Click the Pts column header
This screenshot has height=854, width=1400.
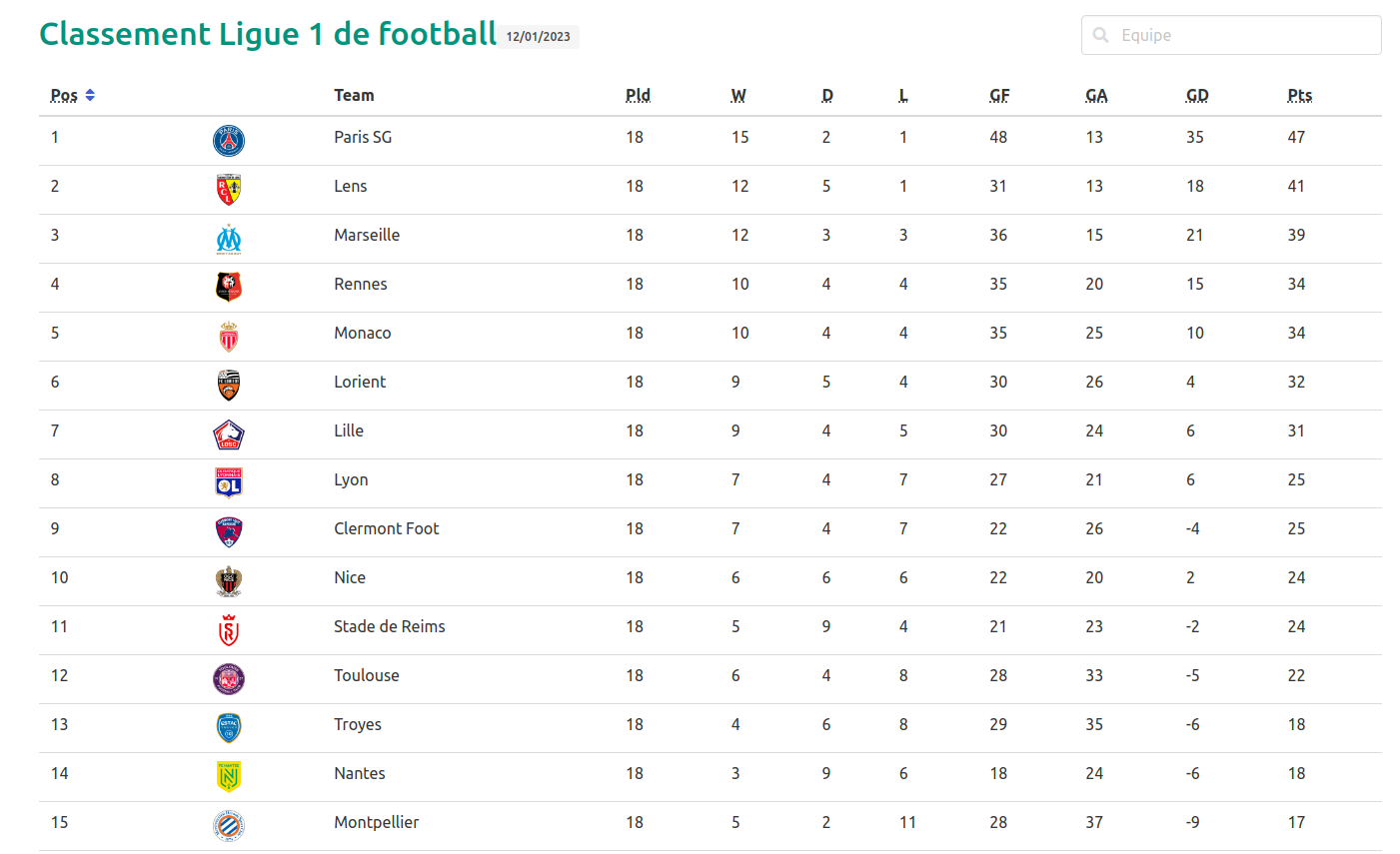point(1299,95)
